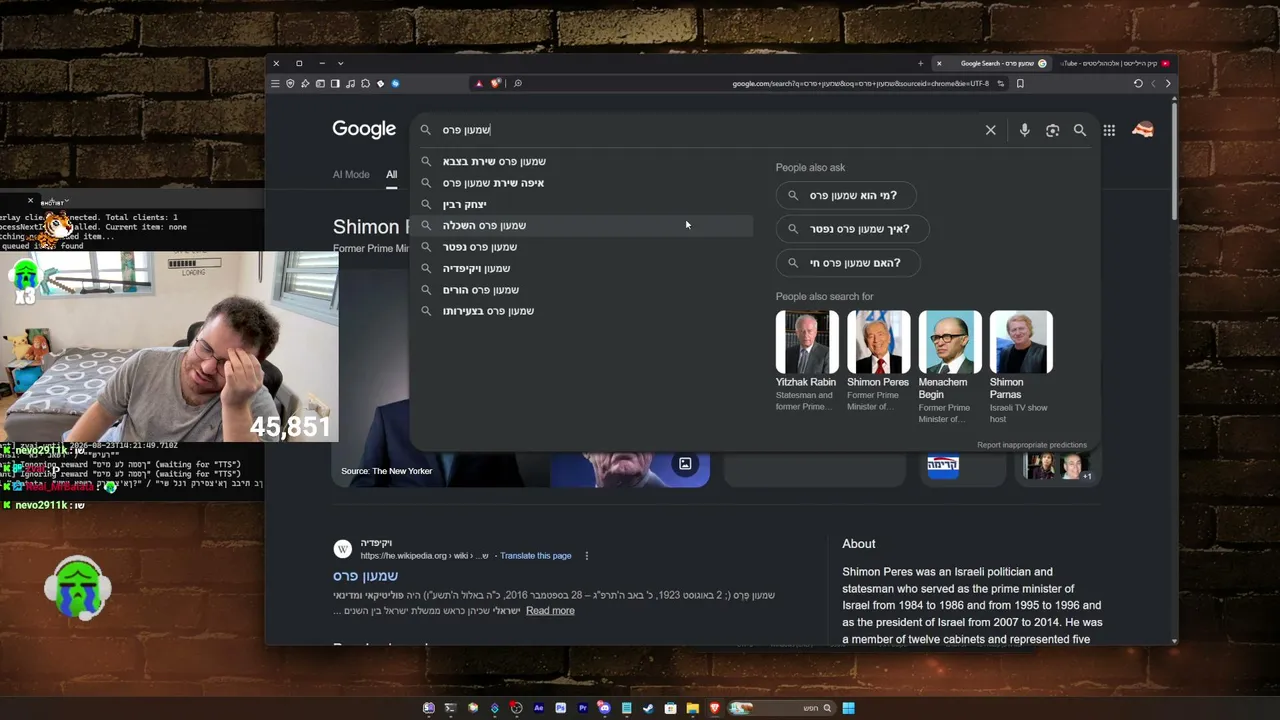Image resolution: width=1280 pixels, height=720 pixels.
Task: Select Shimon Parnas thumbnail
Action: (x=1021, y=342)
